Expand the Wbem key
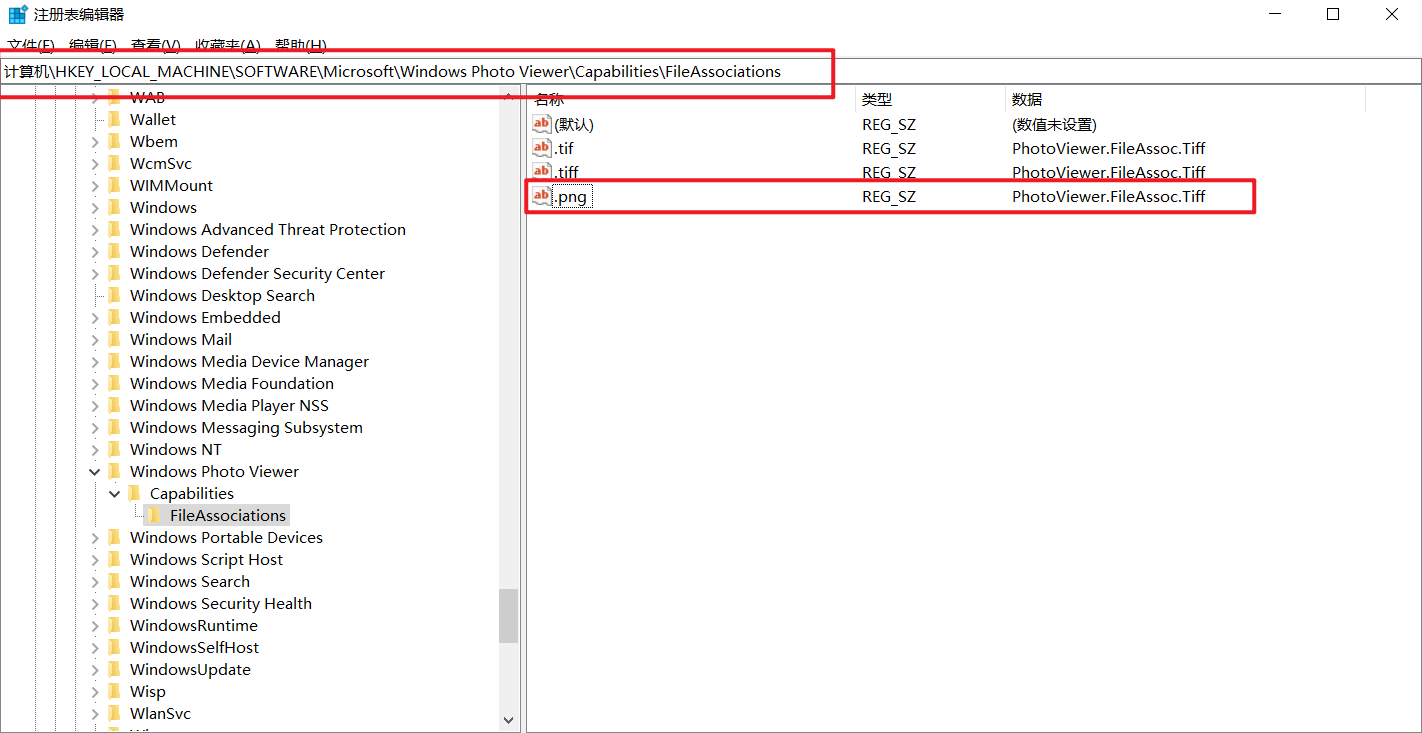The height and width of the screenshot is (733, 1422). [95, 141]
